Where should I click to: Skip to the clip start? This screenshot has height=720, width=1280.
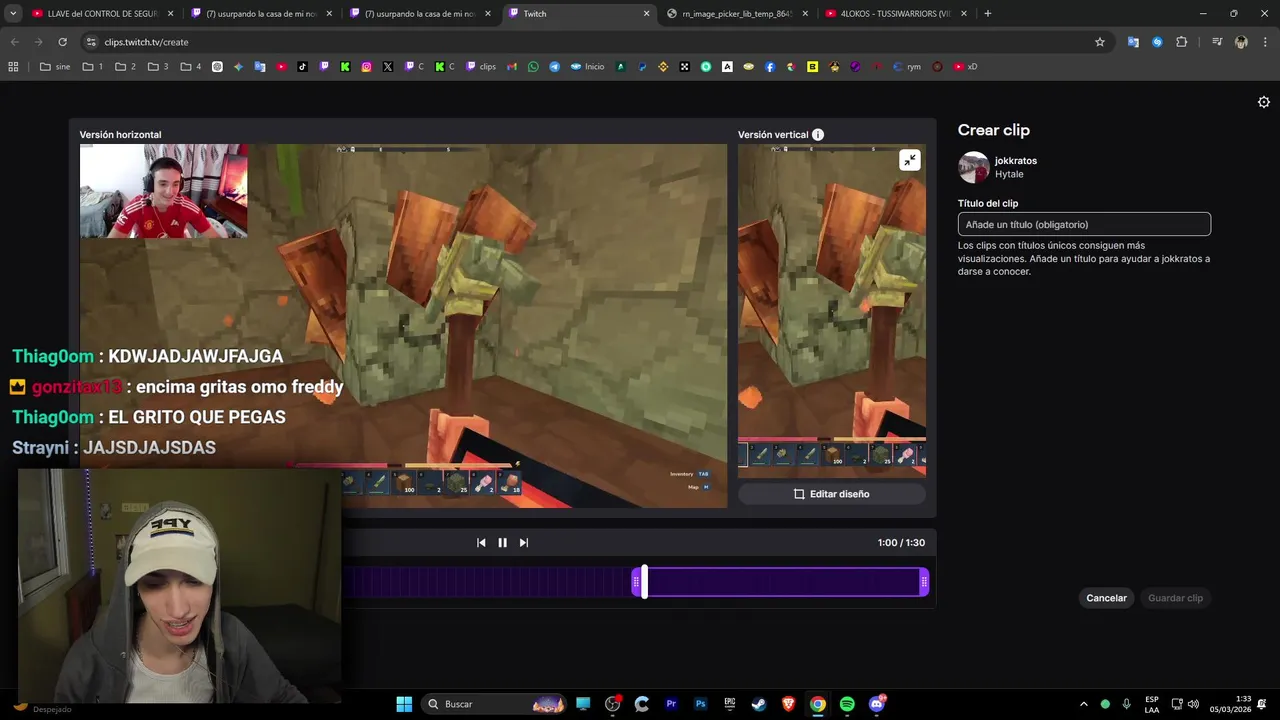coord(481,543)
